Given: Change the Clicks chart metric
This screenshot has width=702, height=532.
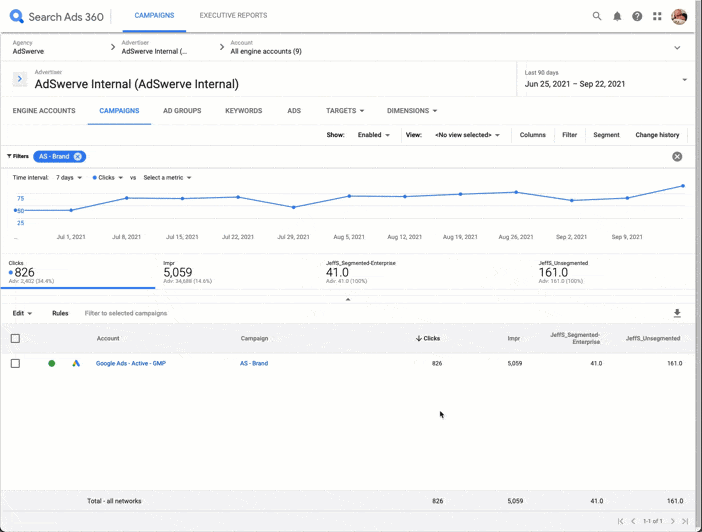Looking at the screenshot, I should tap(108, 178).
